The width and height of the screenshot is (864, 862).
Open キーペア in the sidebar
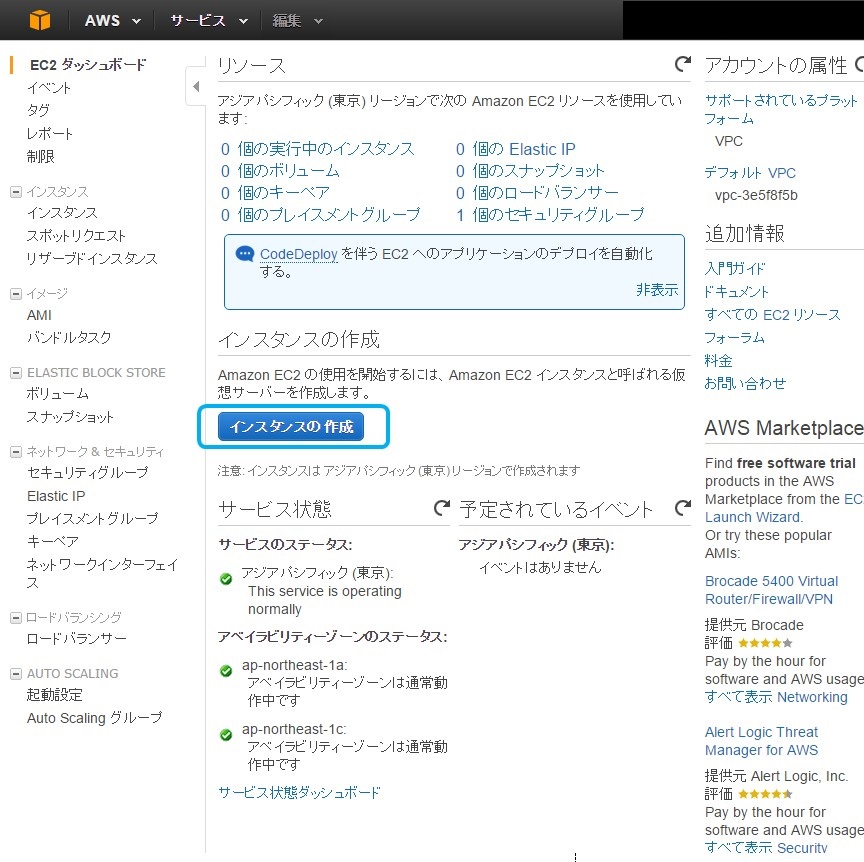(x=53, y=541)
